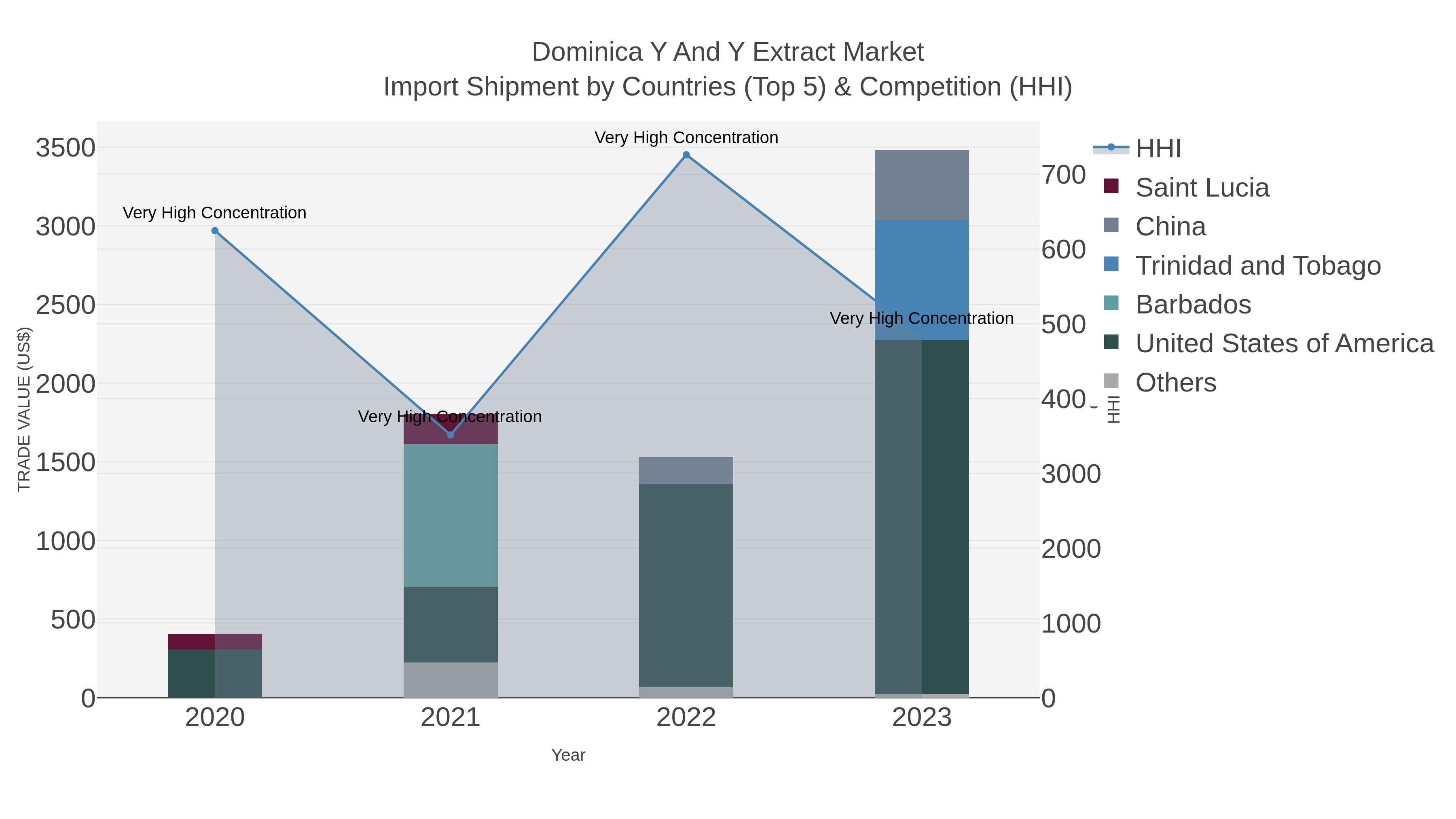Select the 2020 HHI data point

point(215,231)
